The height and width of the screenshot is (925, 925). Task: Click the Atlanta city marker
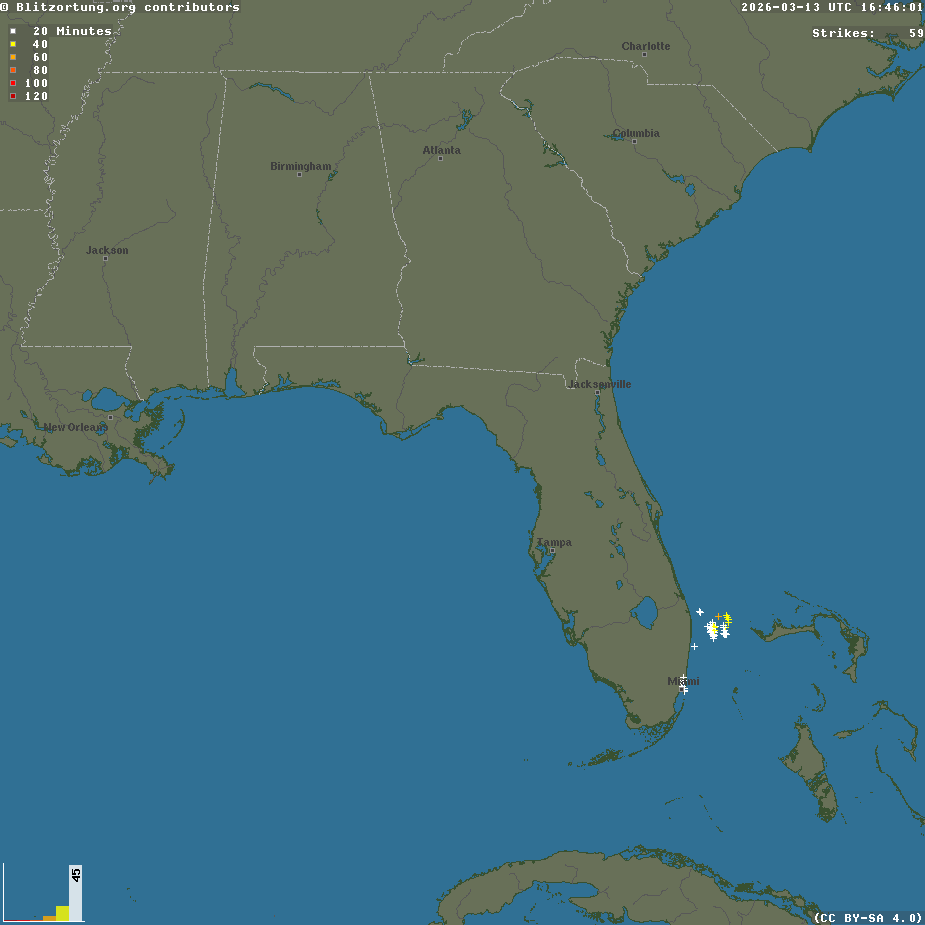(440, 158)
